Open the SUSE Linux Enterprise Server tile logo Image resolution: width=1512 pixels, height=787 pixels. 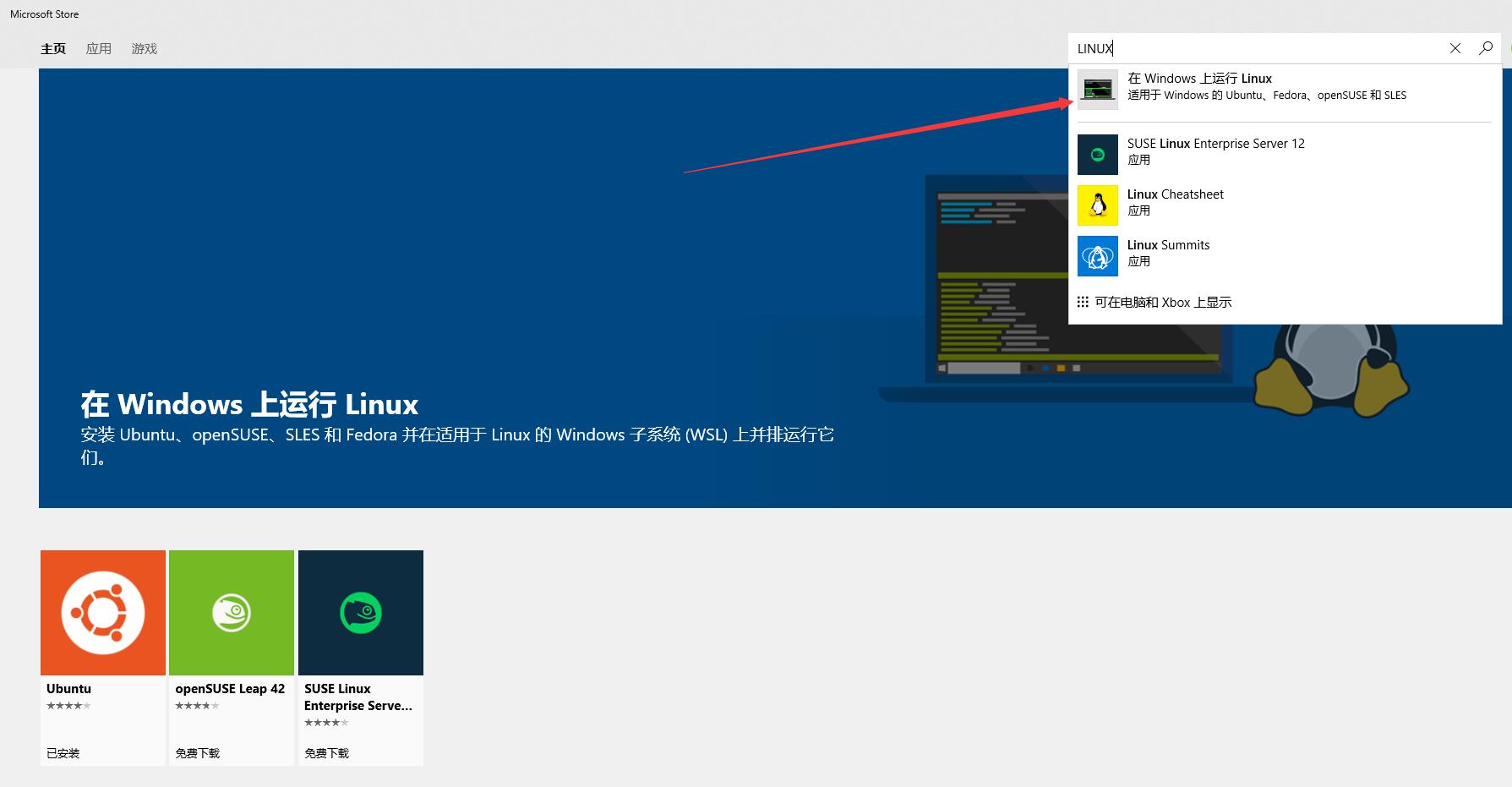(x=361, y=613)
